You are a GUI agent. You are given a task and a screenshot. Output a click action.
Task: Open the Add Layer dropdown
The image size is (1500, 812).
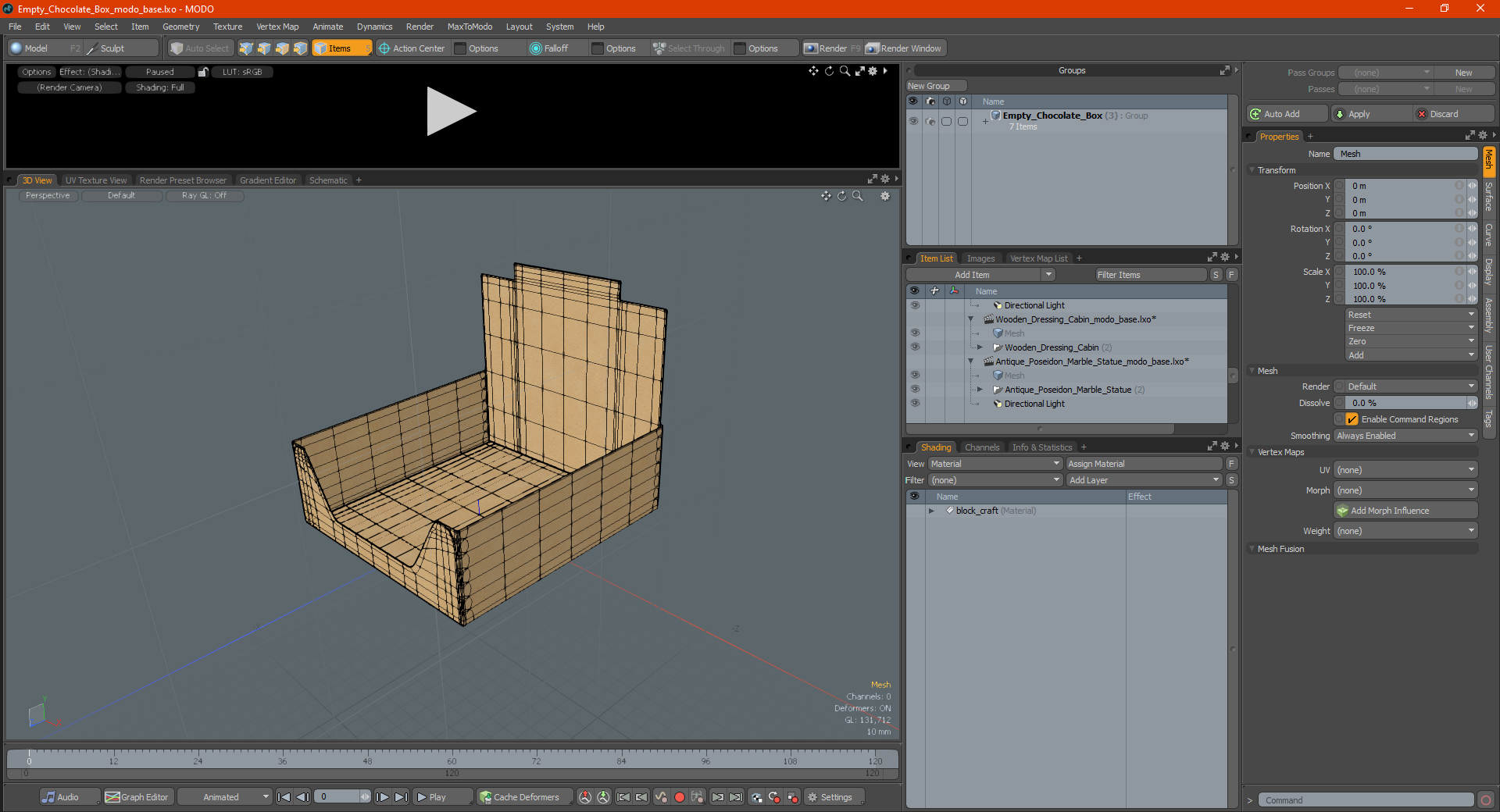tap(1144, 480)
